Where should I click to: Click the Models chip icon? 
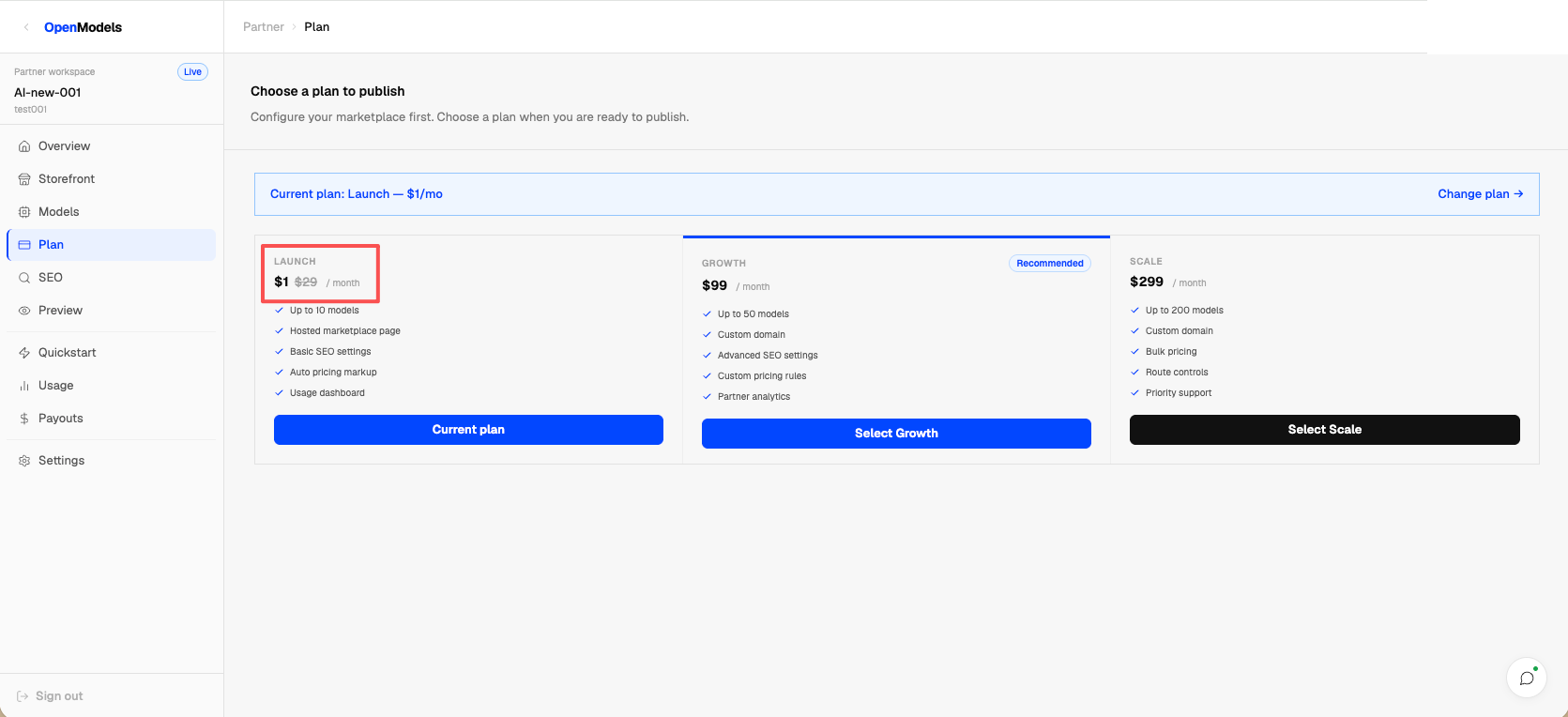tap(24, 212)
